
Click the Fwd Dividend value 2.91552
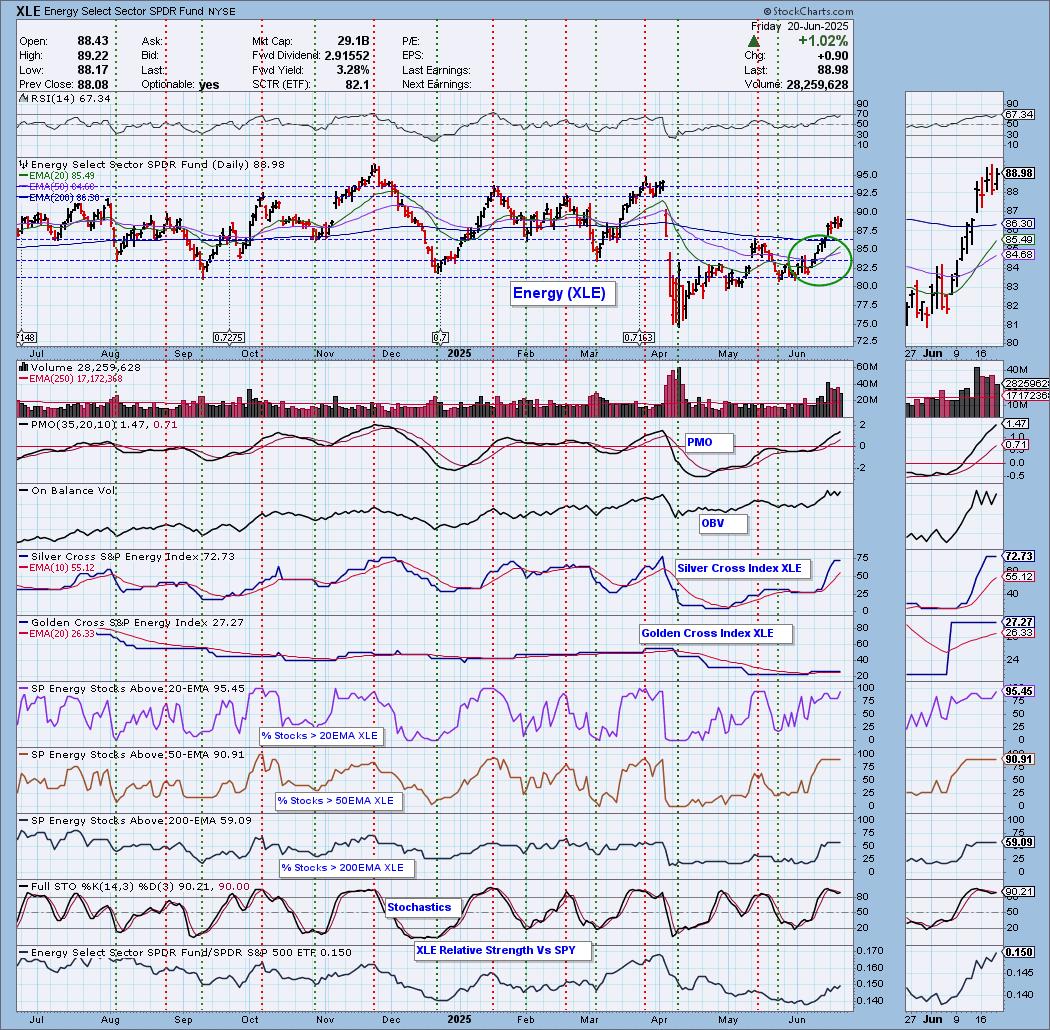[347, 56]
